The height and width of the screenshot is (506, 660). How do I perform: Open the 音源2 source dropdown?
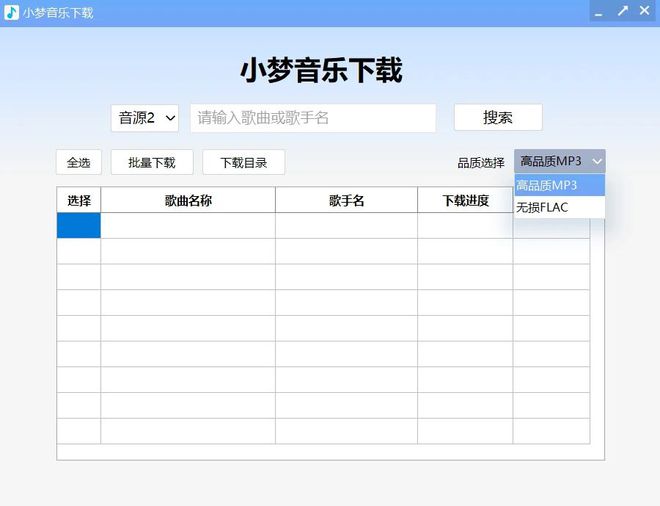pos(145,118)
